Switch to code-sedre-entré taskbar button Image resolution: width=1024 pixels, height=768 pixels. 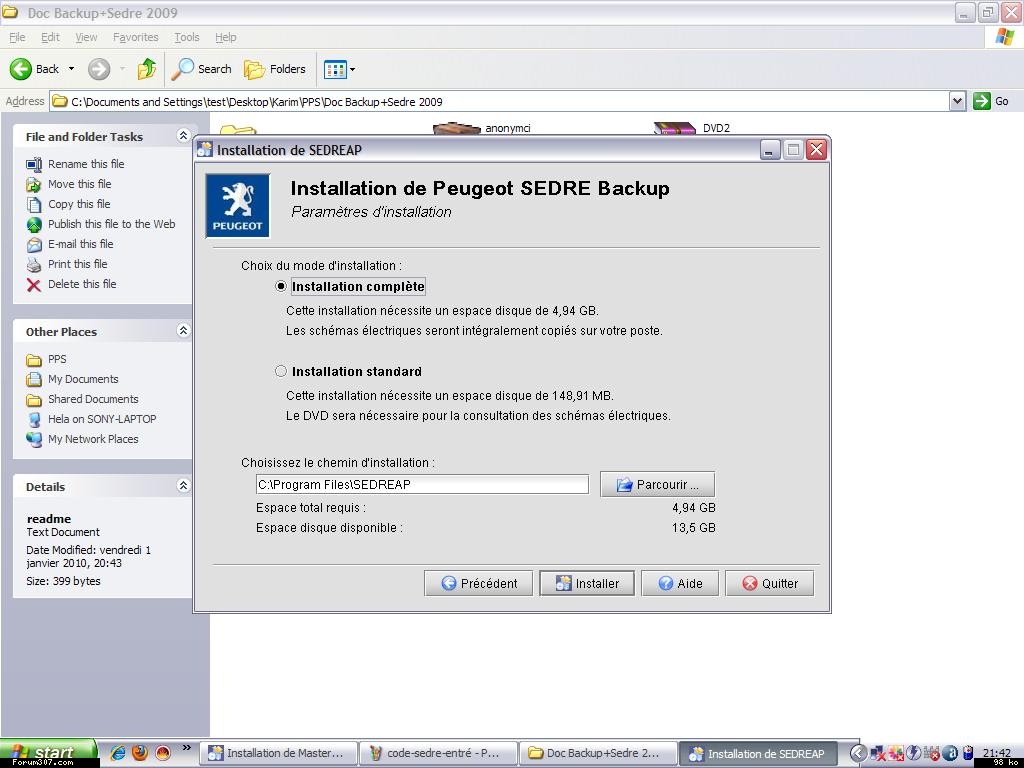[x=438, y=753]
